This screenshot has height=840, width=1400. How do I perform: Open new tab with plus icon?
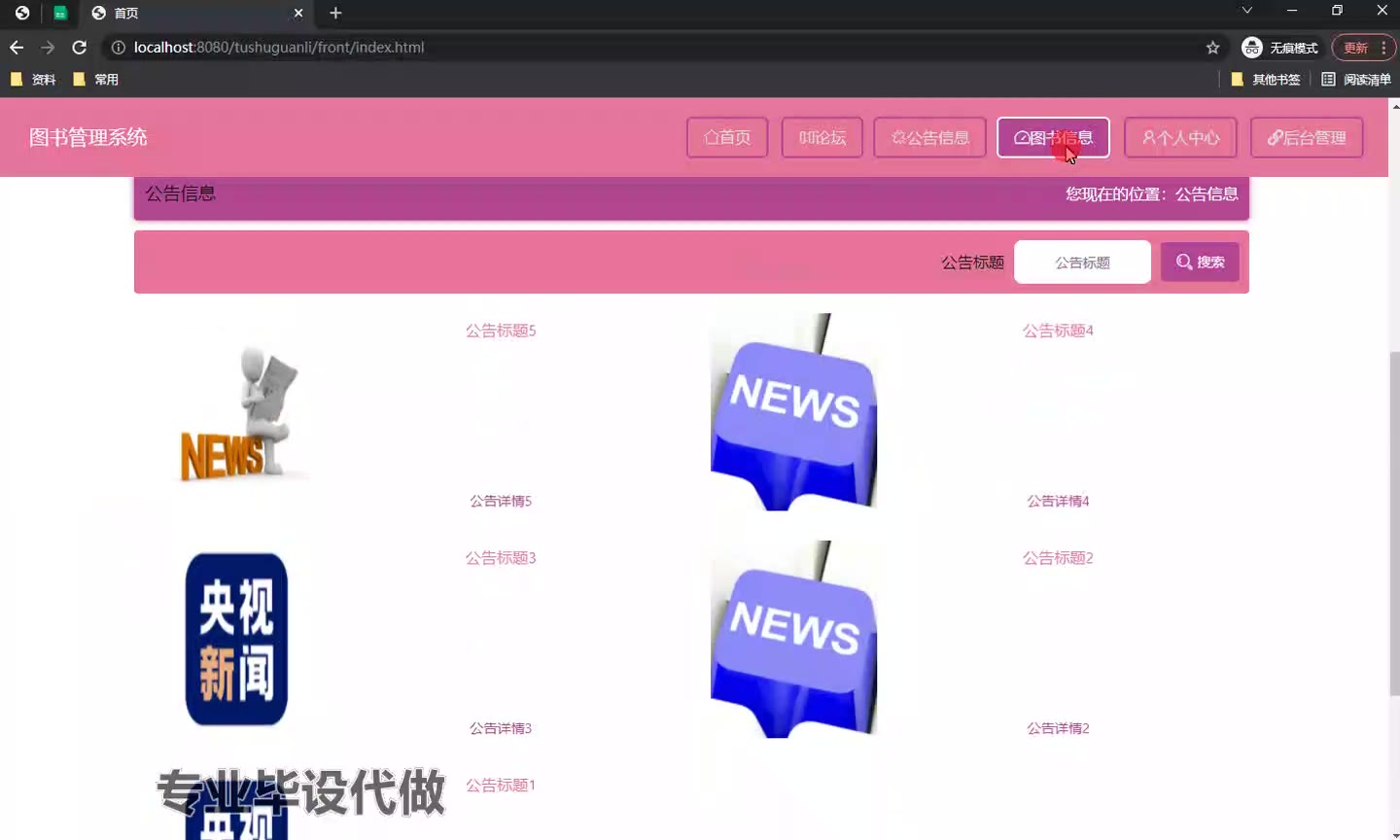pos(335,13)
